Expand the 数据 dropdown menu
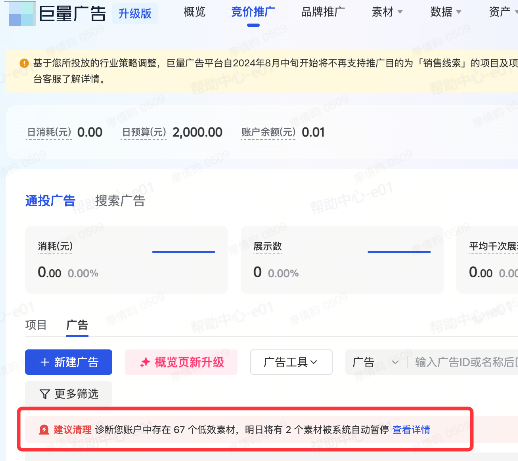The image size is (518, 461). 446,12
